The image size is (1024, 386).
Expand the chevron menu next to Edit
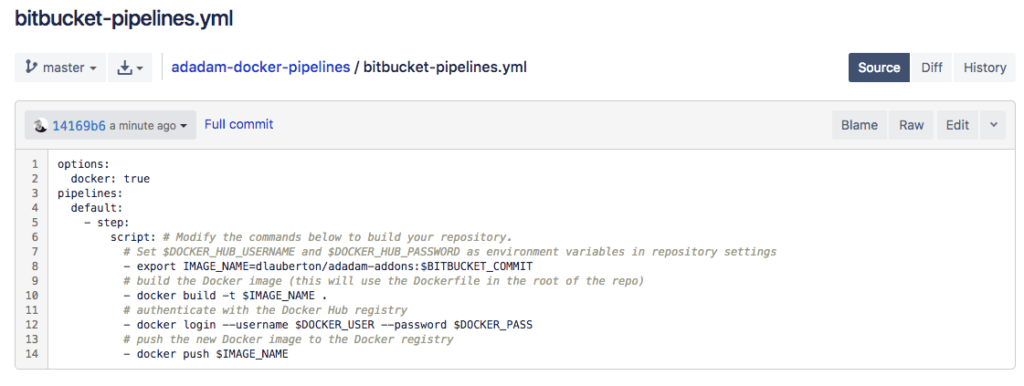coord(993,125)
